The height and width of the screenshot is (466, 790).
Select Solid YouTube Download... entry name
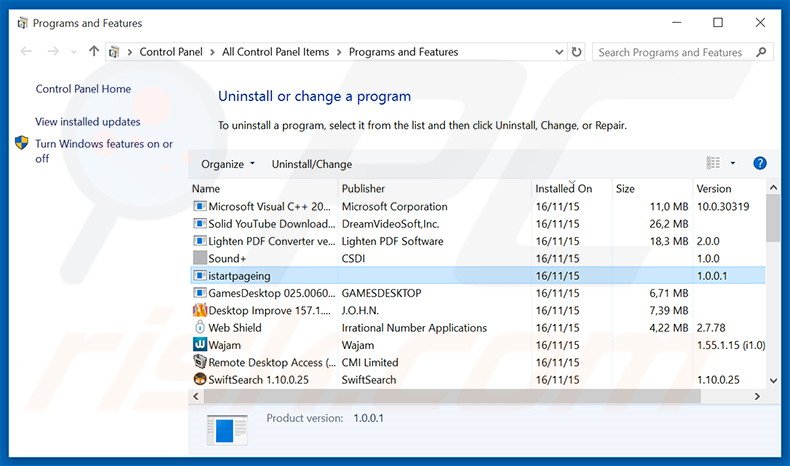(x=272, y=224)
